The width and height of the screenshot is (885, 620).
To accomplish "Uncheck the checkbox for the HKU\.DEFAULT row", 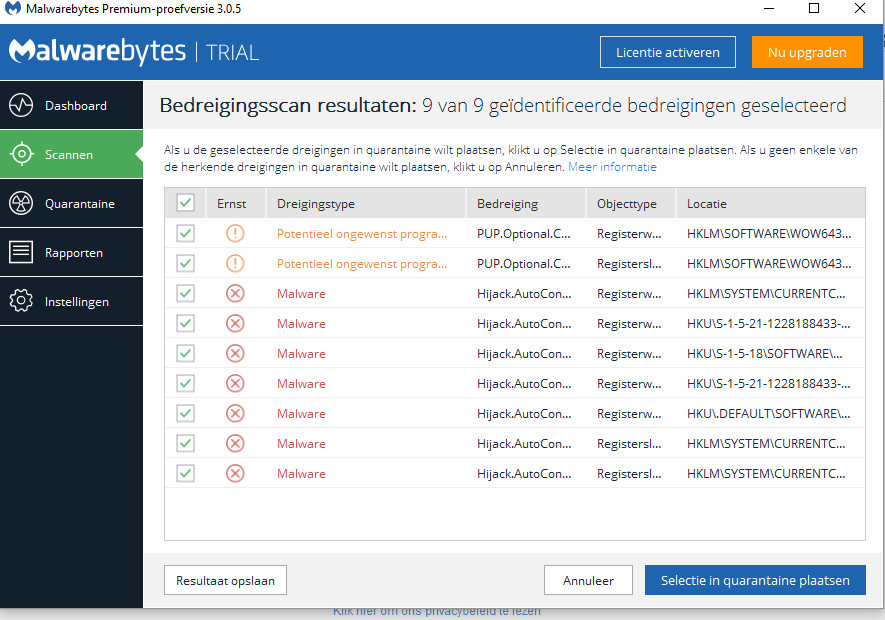I will coord(185,413).
